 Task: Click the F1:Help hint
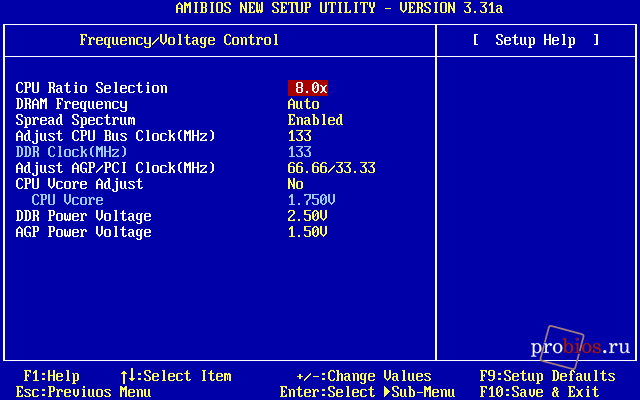(51, 376)
